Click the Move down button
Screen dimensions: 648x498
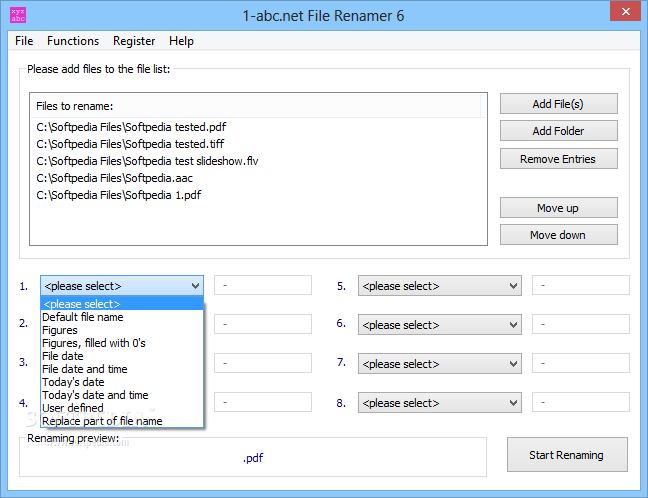tap(558, 235)
